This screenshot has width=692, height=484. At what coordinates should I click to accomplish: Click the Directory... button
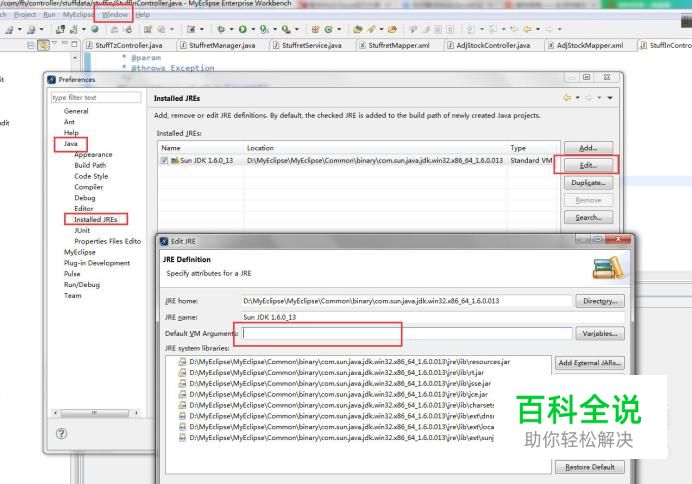[x=600, y=301]
